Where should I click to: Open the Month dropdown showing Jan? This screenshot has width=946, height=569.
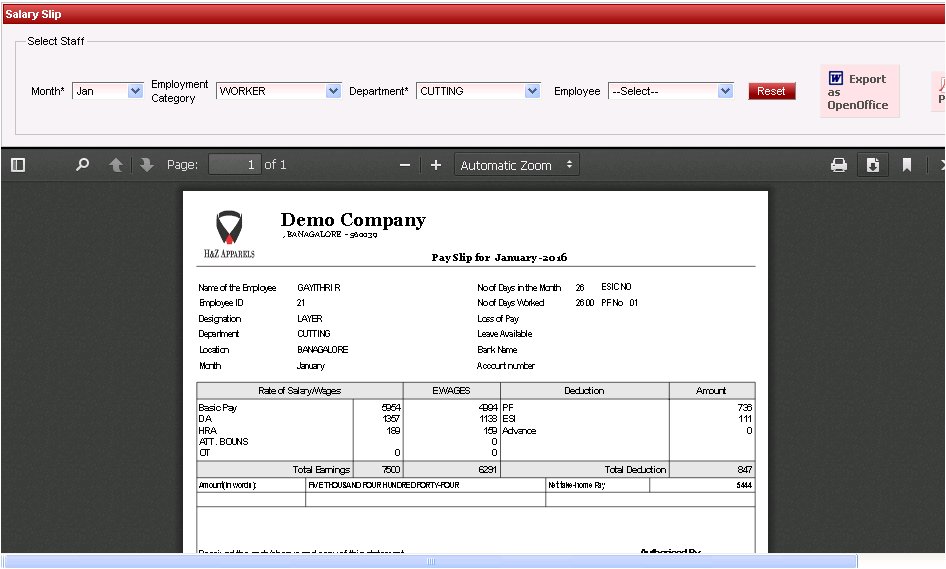[x=108, y=91]
